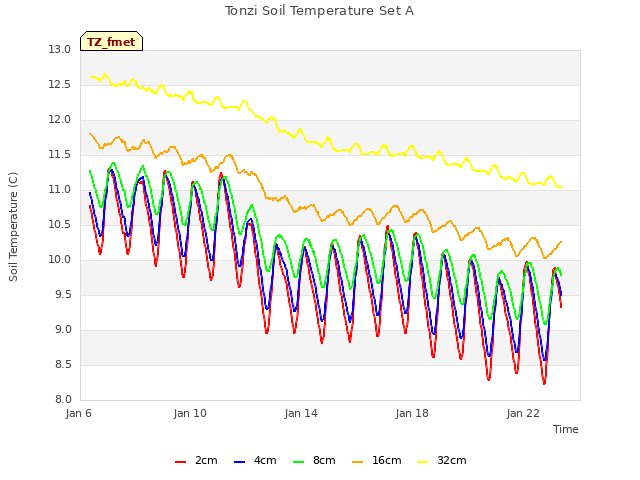Click the 8.5 y-axis tick label

(63, 364)
